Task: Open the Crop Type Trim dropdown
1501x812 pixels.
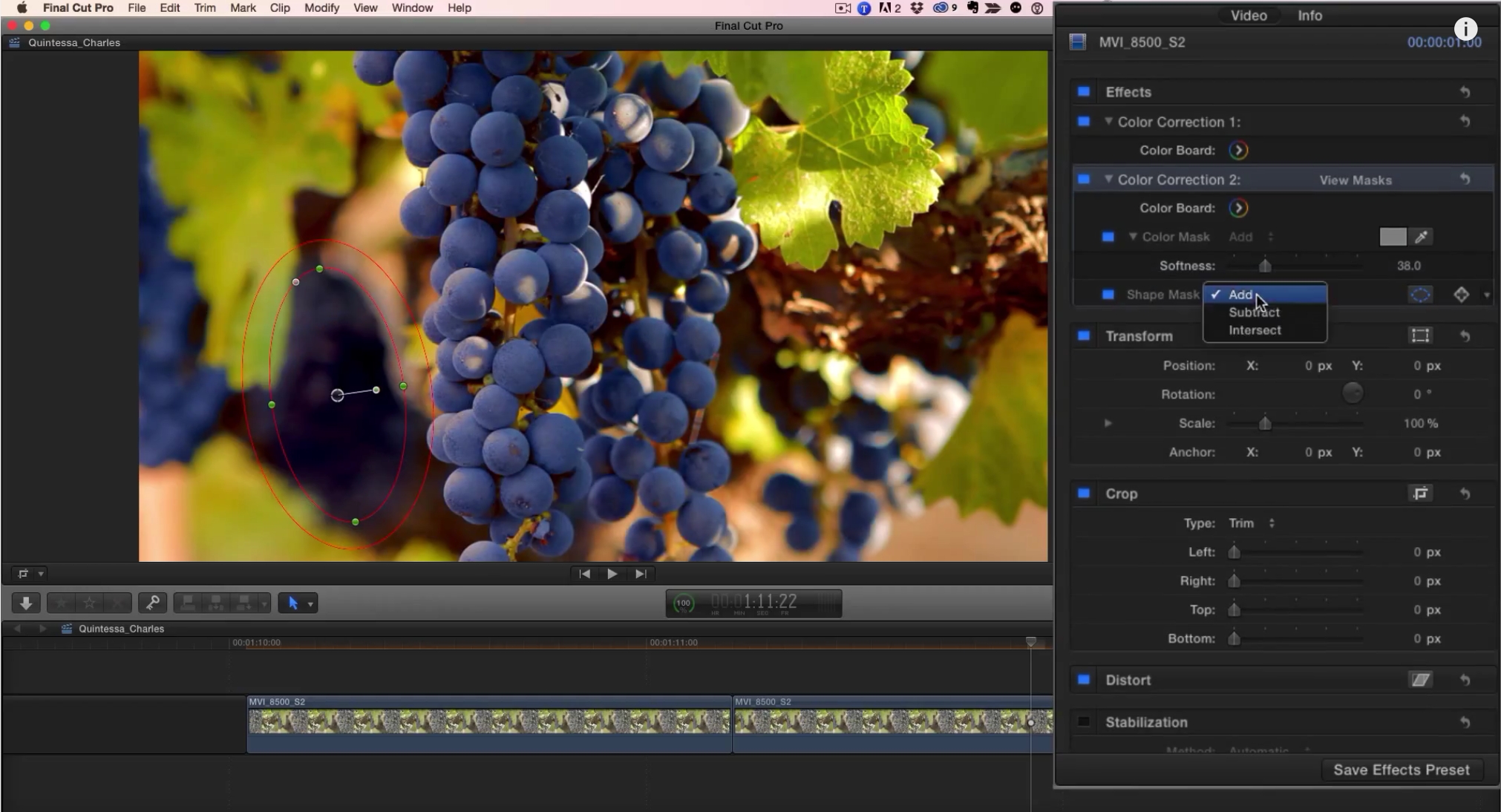Action: click(x=1252, y=523)
